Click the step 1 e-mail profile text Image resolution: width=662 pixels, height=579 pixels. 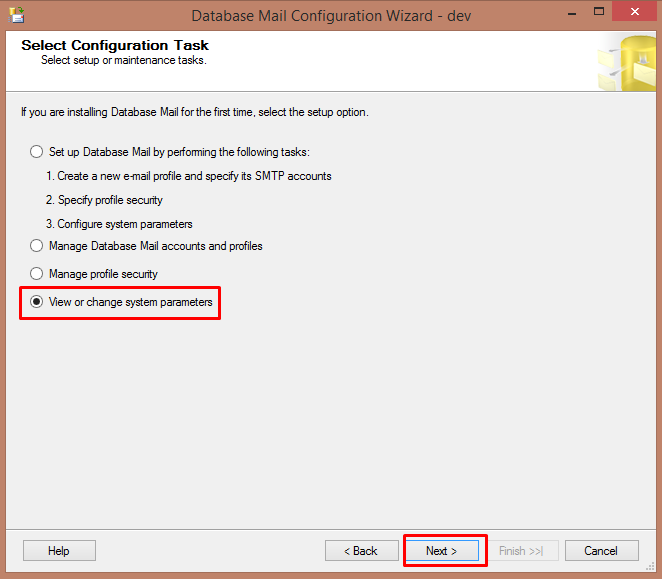(188, 176)
